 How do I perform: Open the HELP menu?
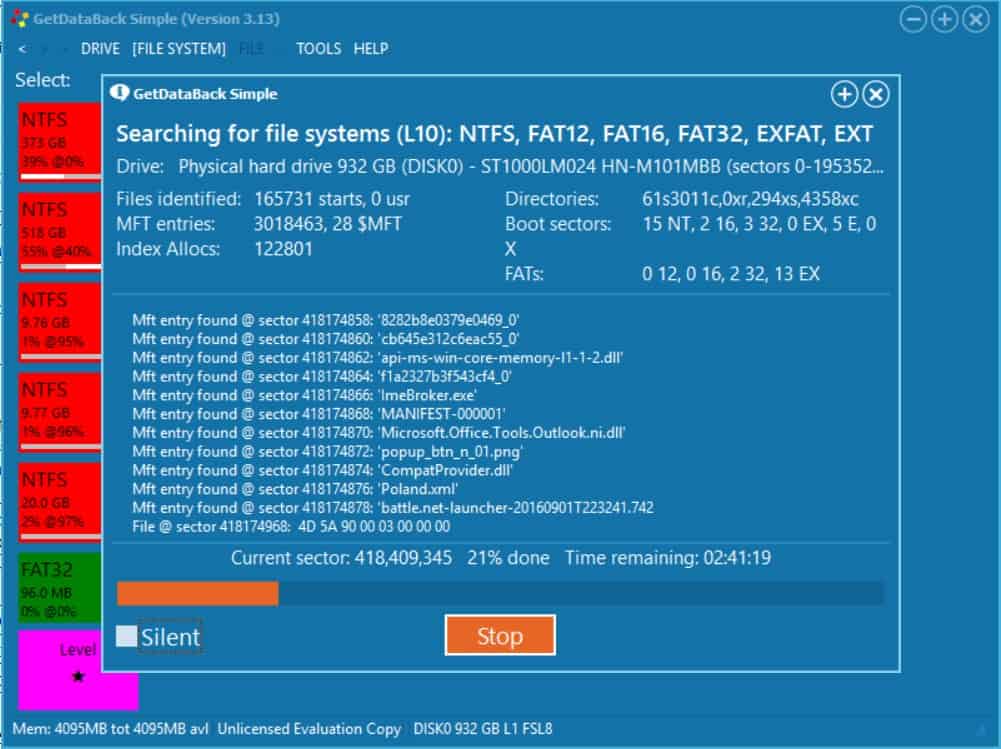[371, 49]
